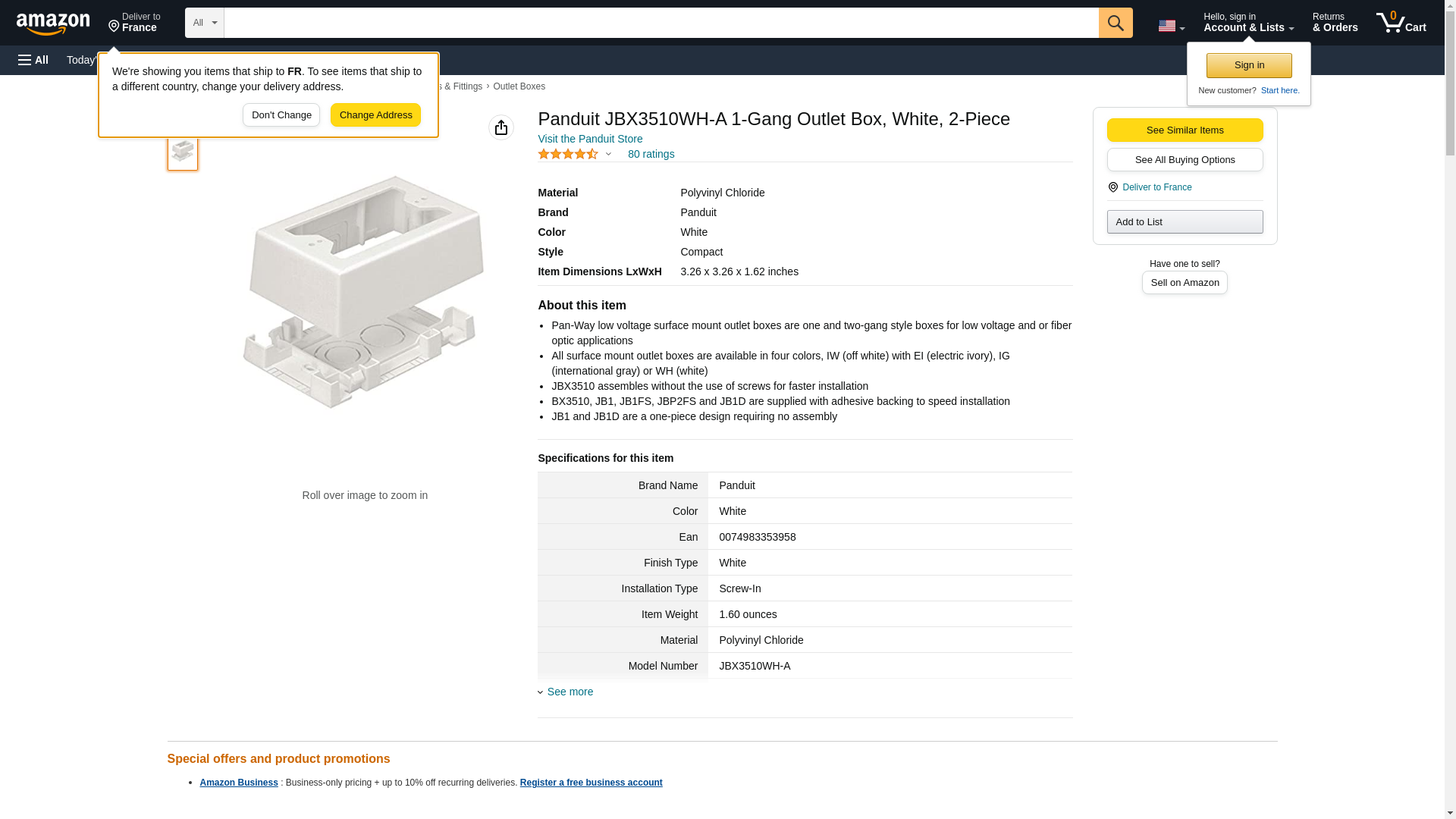The height and width of the screenshot is (819, 1456).
Task: Open the All search category dropdown
Action: click(204, 23)
